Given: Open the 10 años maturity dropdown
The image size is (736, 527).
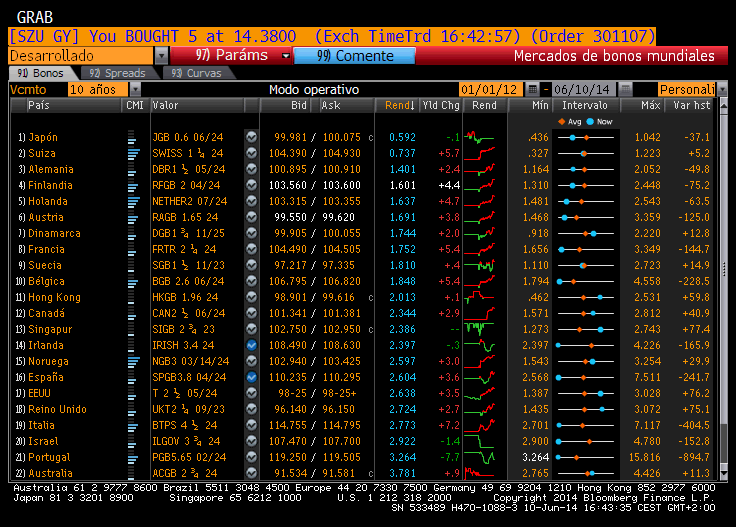Looking at the screenshot, I should coord(135,89).
